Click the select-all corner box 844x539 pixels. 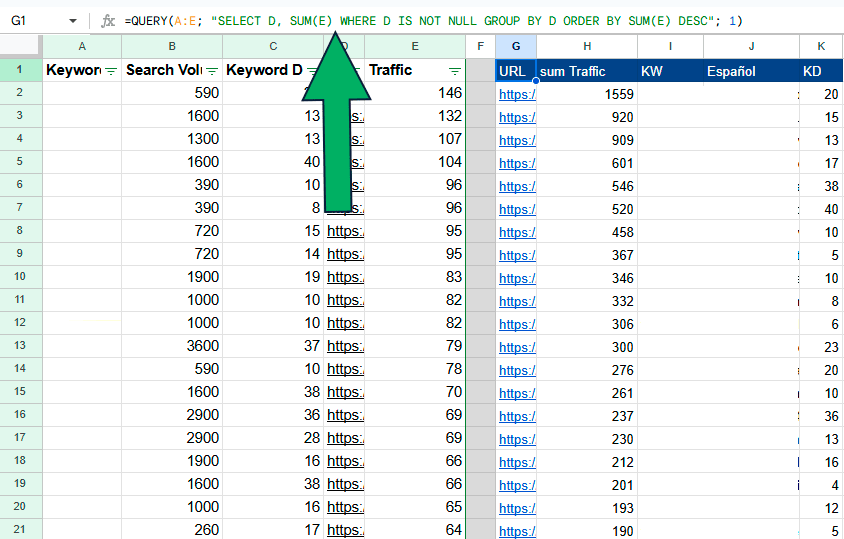(20, 47)
